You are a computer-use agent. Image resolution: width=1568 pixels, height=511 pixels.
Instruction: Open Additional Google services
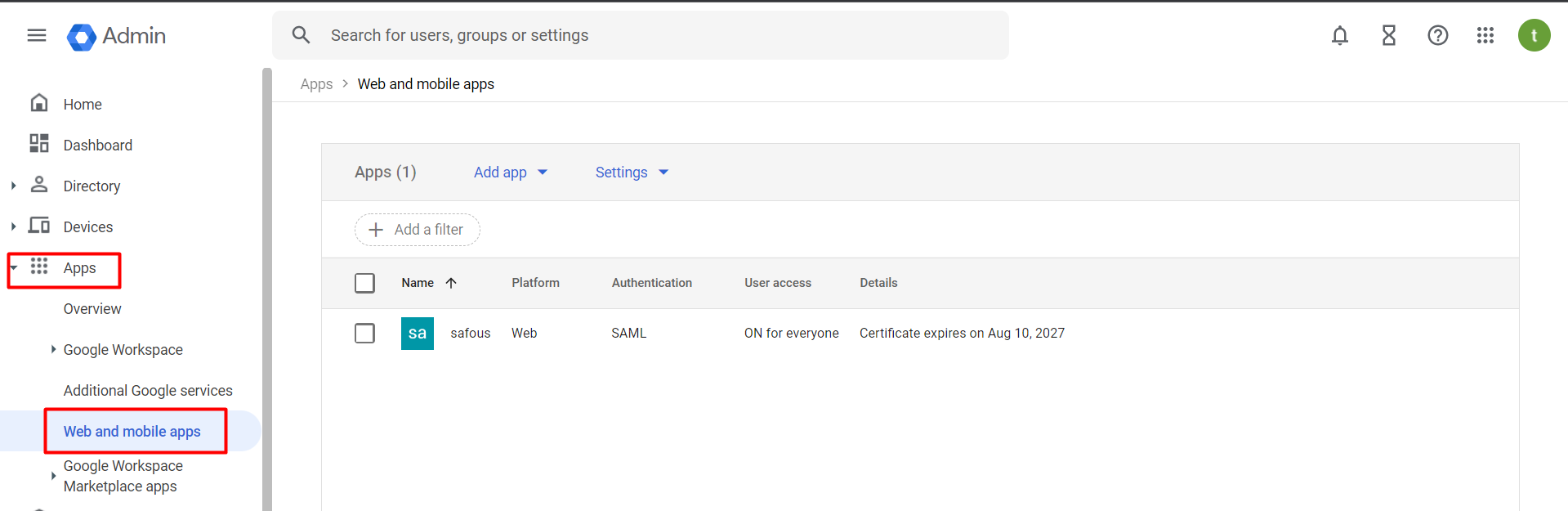click(148, 391)
